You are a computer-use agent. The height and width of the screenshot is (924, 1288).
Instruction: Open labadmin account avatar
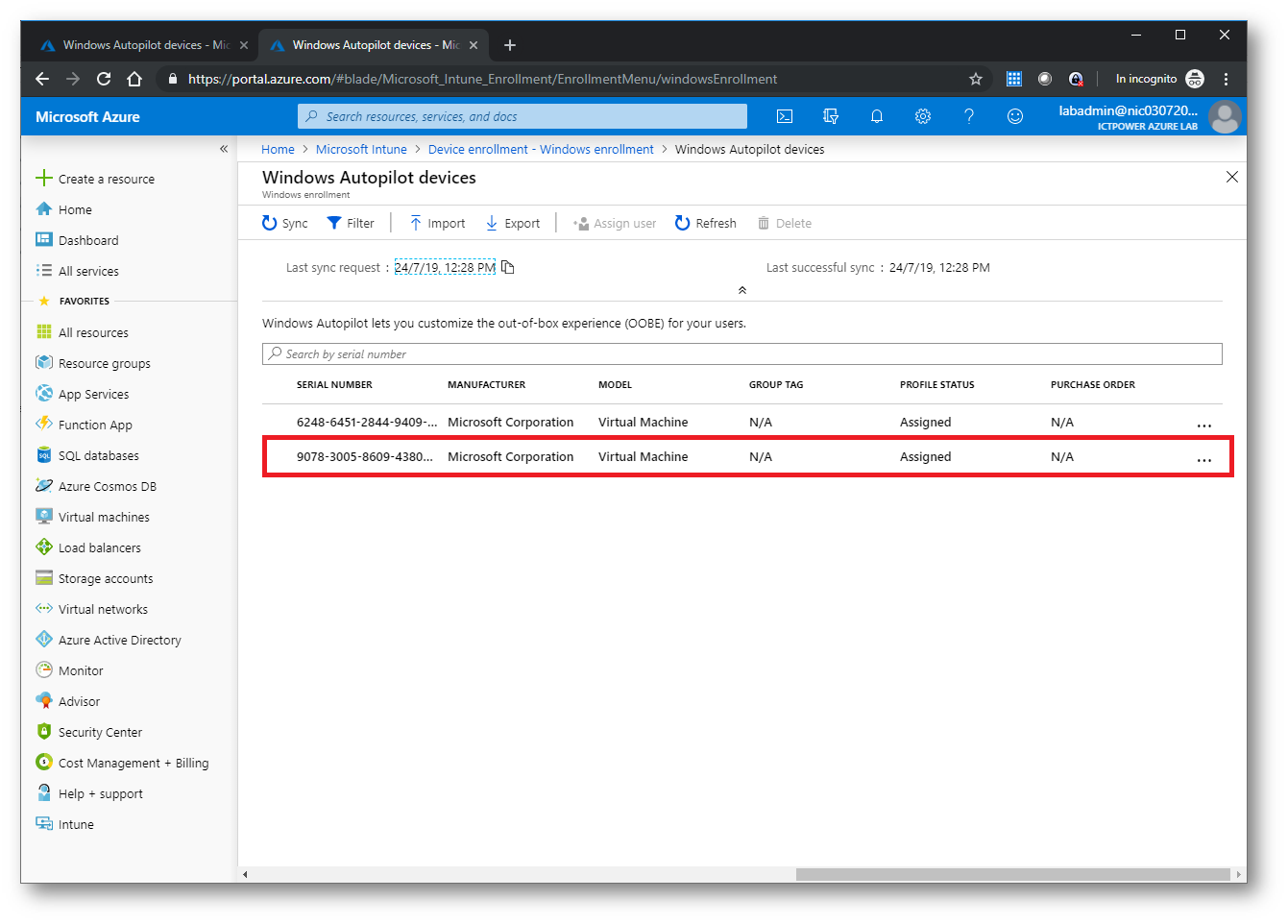[x=1225, y=117]
